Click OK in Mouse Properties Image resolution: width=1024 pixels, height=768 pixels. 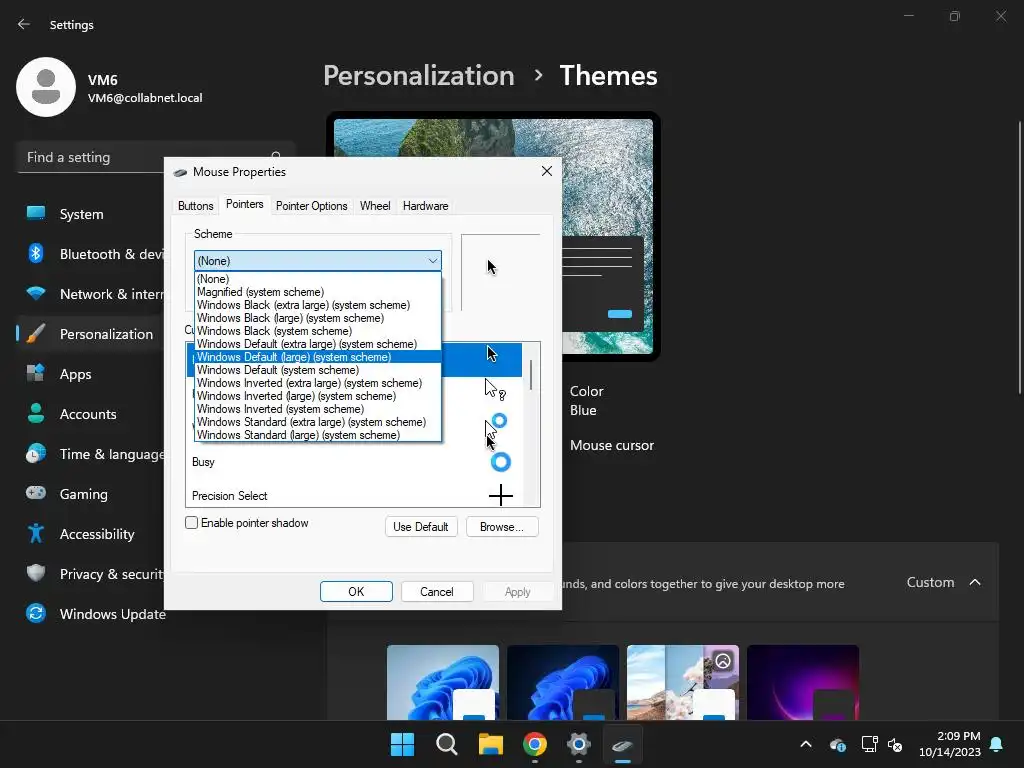click(x=356, y=592)
